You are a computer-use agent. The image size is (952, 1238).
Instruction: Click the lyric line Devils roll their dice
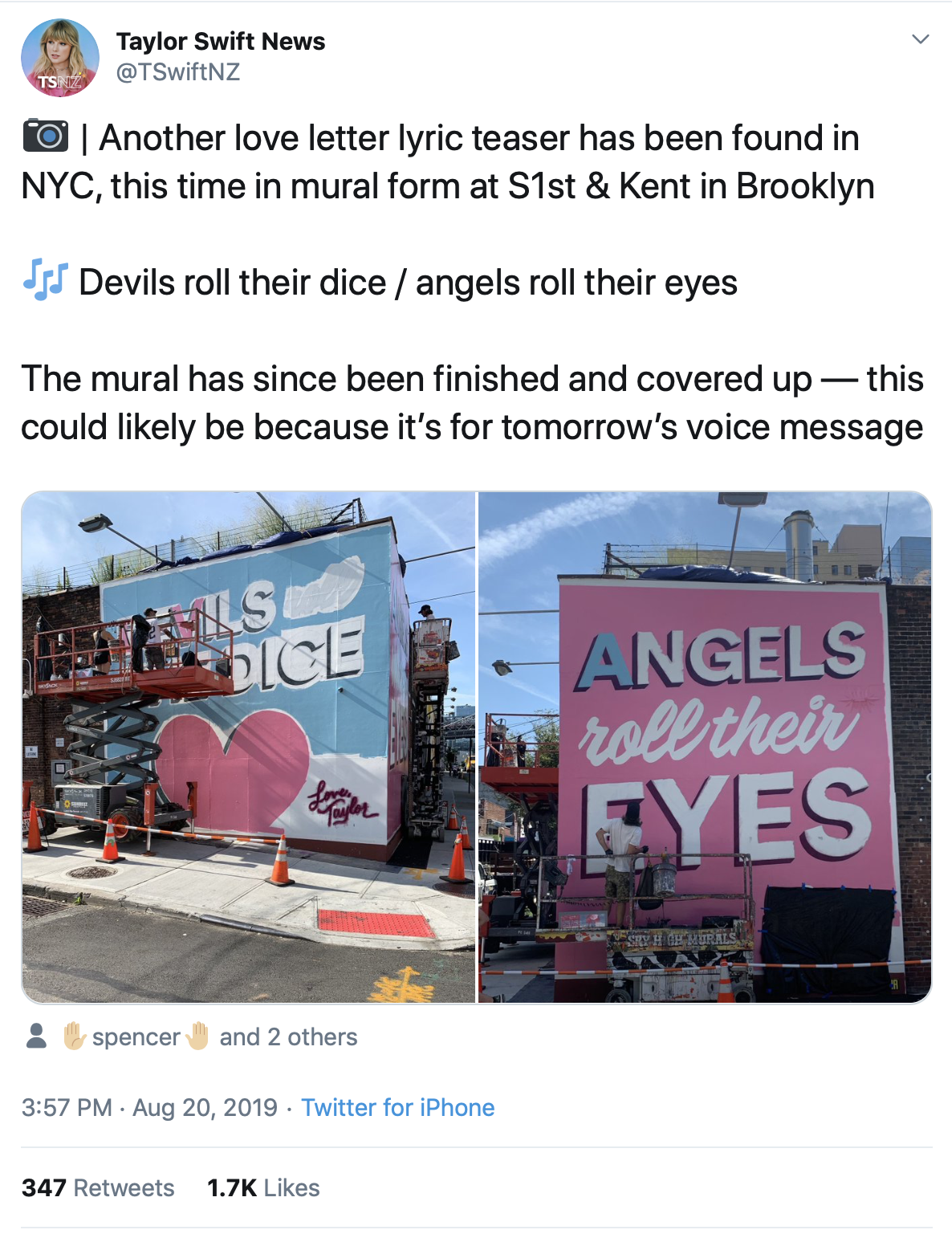[233, 283]
